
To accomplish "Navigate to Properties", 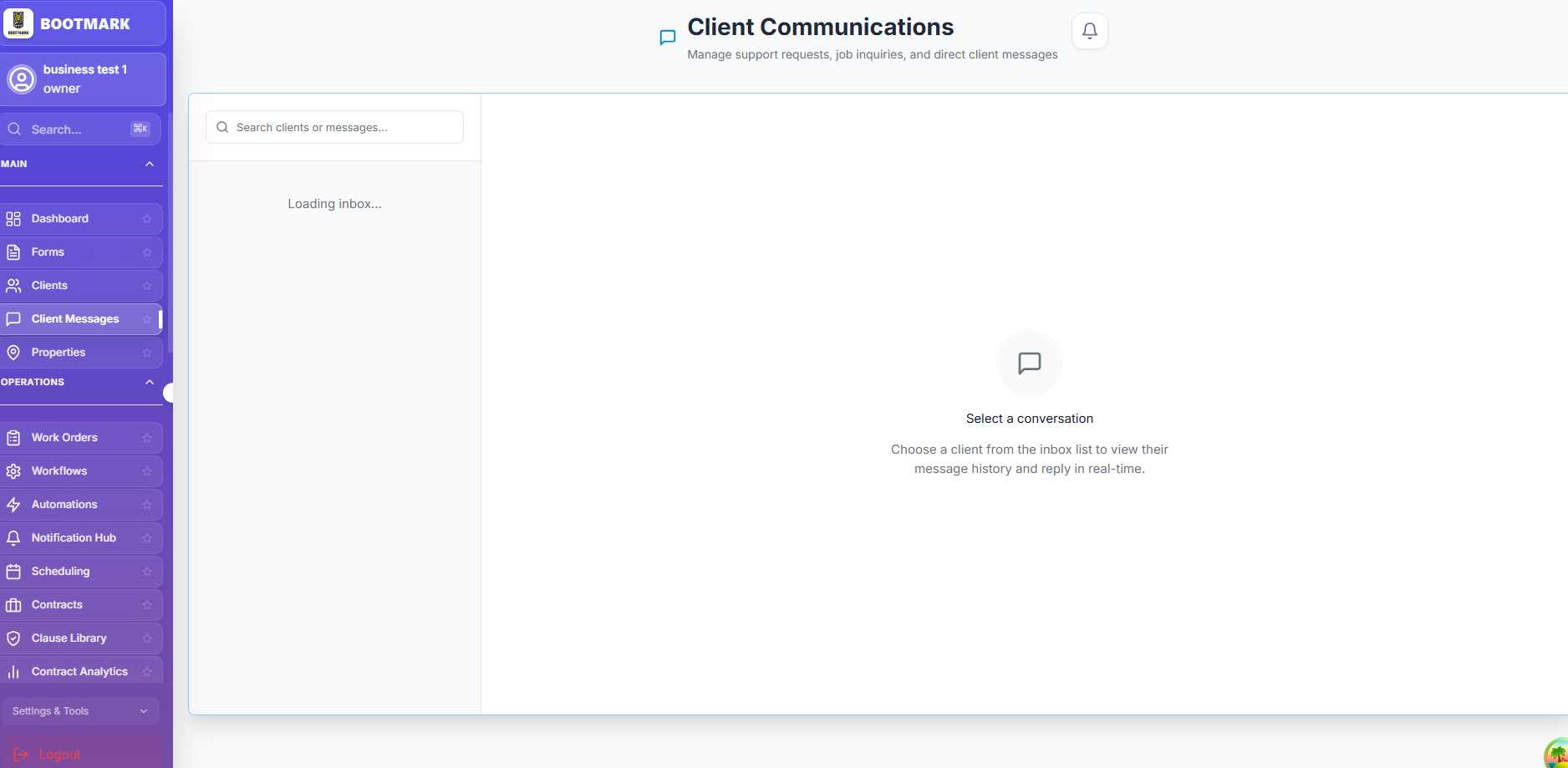I will click(81, 353).
